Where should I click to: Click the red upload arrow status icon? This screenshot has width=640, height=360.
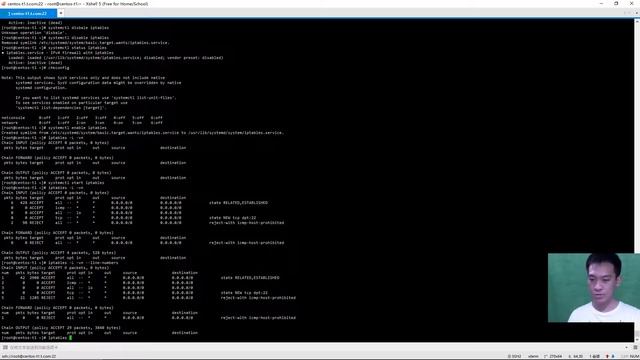pyautogui.click(x=607, y=356)
